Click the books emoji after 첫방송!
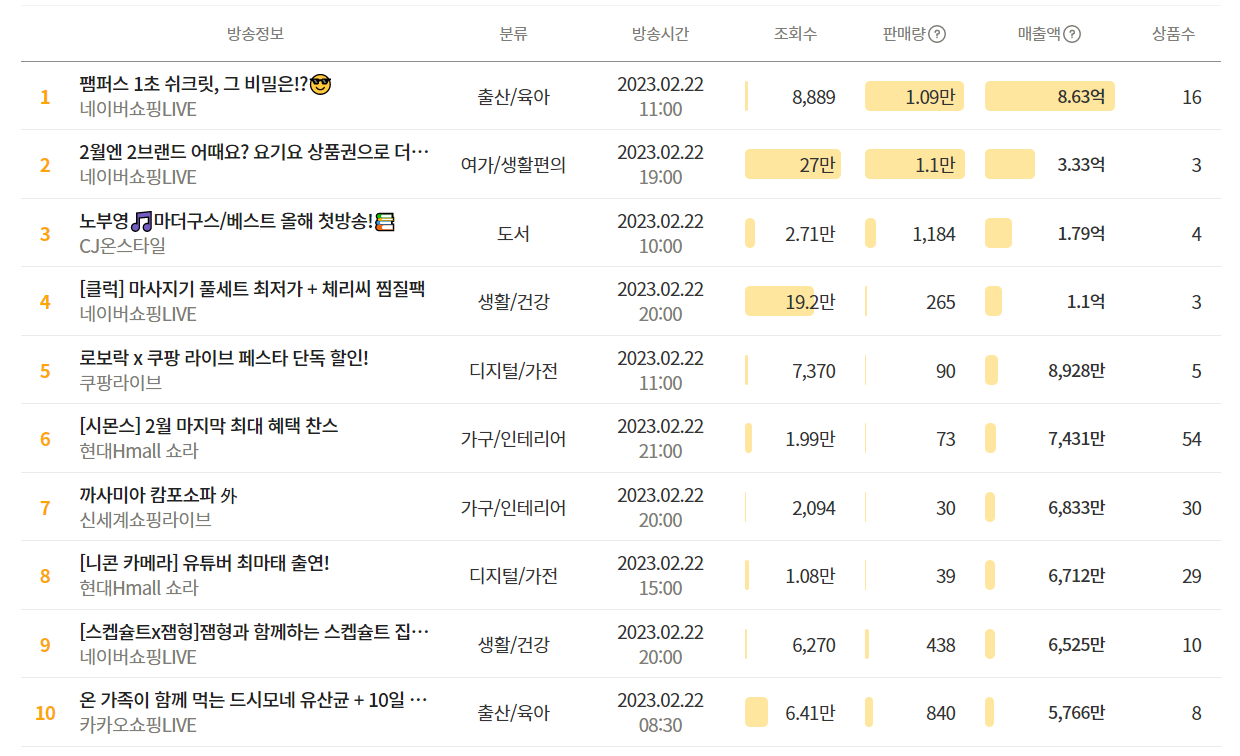1240x756 pixels. (x=386, y=221)
